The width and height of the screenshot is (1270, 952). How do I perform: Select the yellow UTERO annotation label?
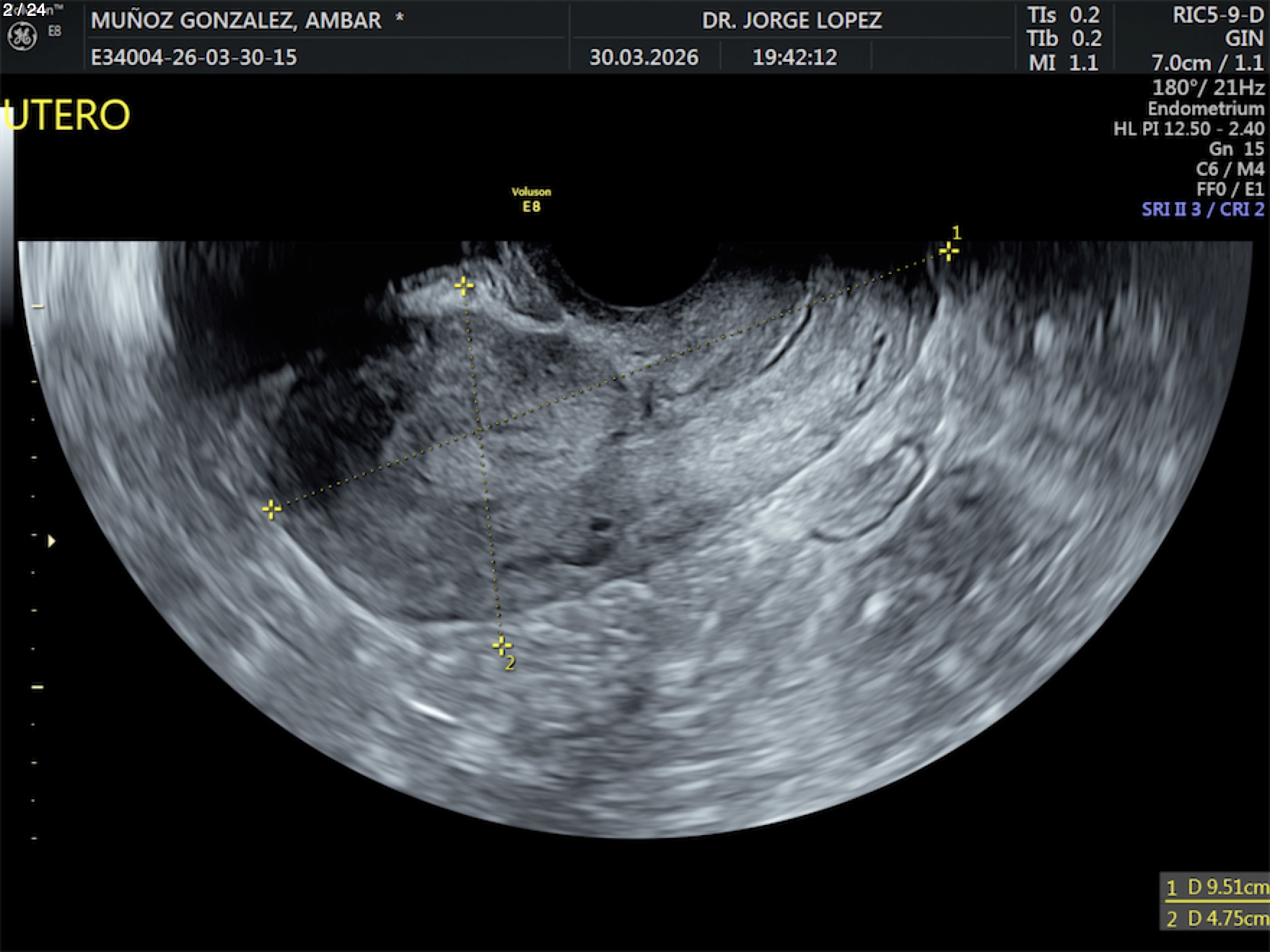point(67,115)
